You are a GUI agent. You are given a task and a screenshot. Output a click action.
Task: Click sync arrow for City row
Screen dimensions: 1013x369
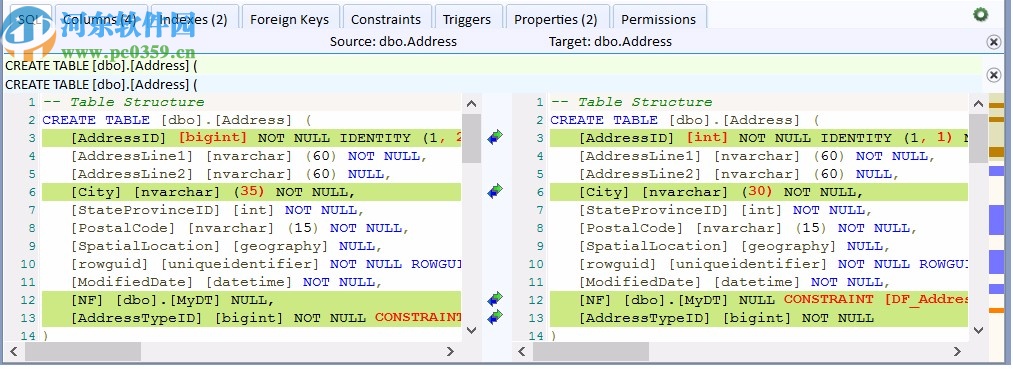(x=496, y=191)
